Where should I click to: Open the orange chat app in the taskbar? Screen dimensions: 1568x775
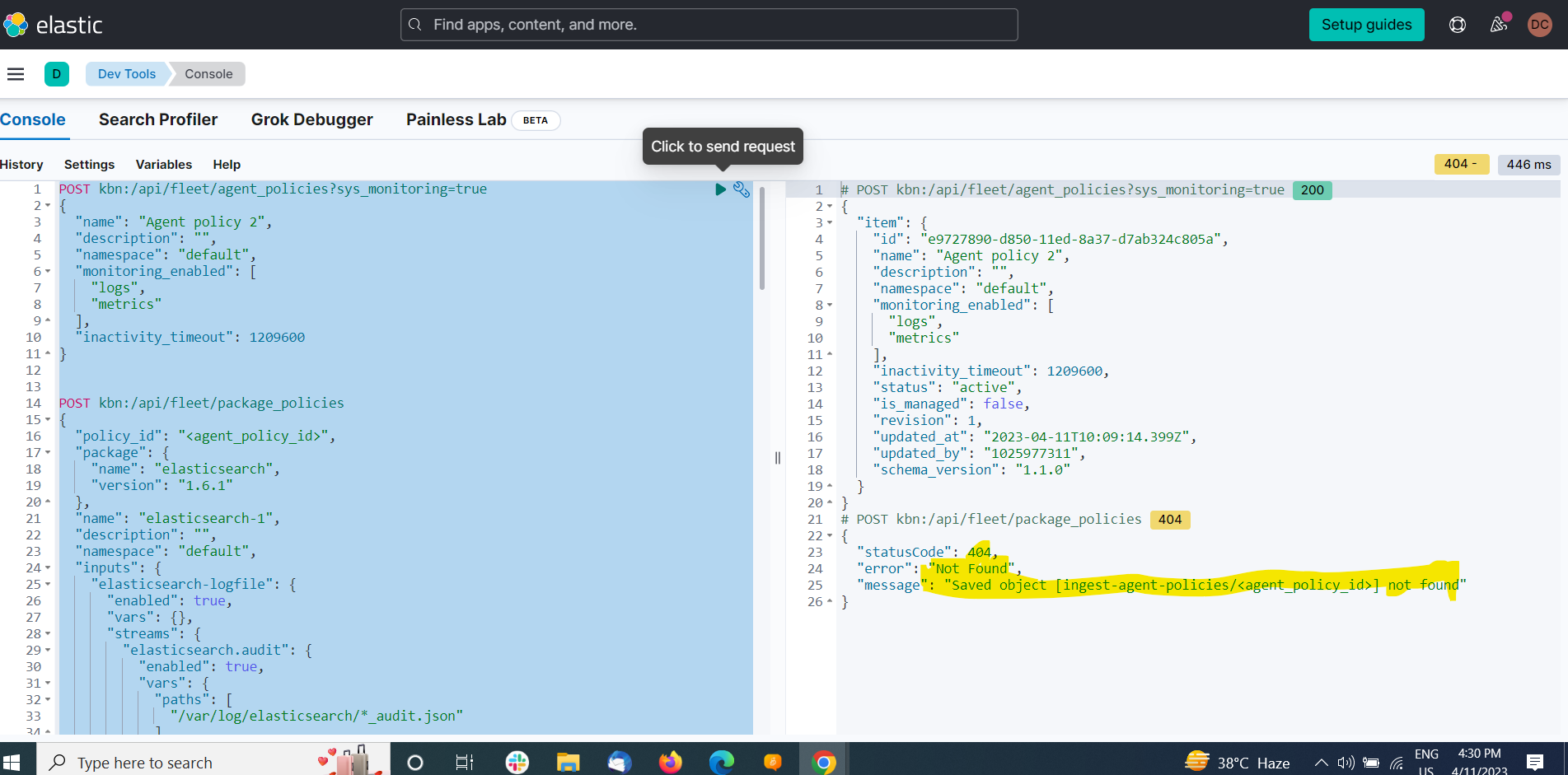772,763
